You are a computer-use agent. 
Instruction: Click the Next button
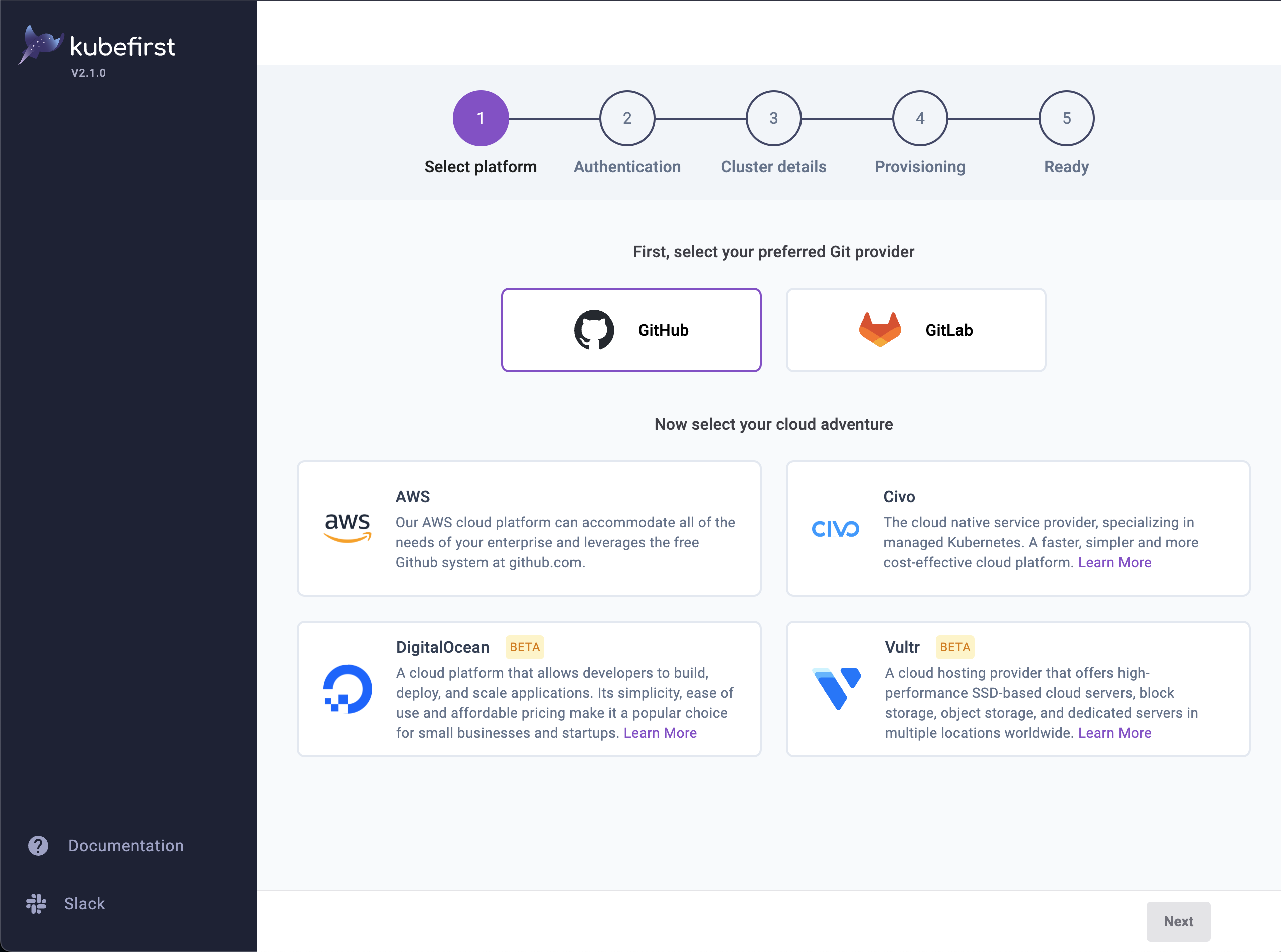1178,921
